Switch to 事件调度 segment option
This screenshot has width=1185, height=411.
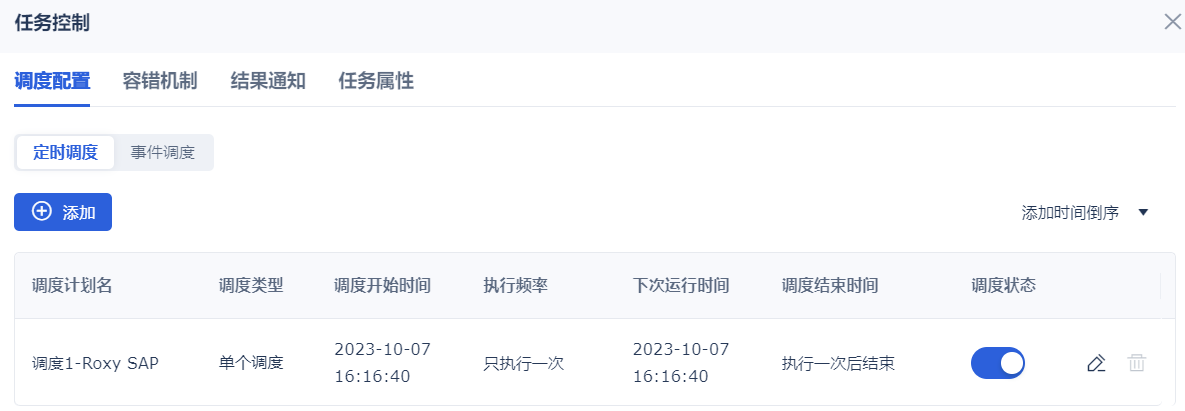pos(163,153)
